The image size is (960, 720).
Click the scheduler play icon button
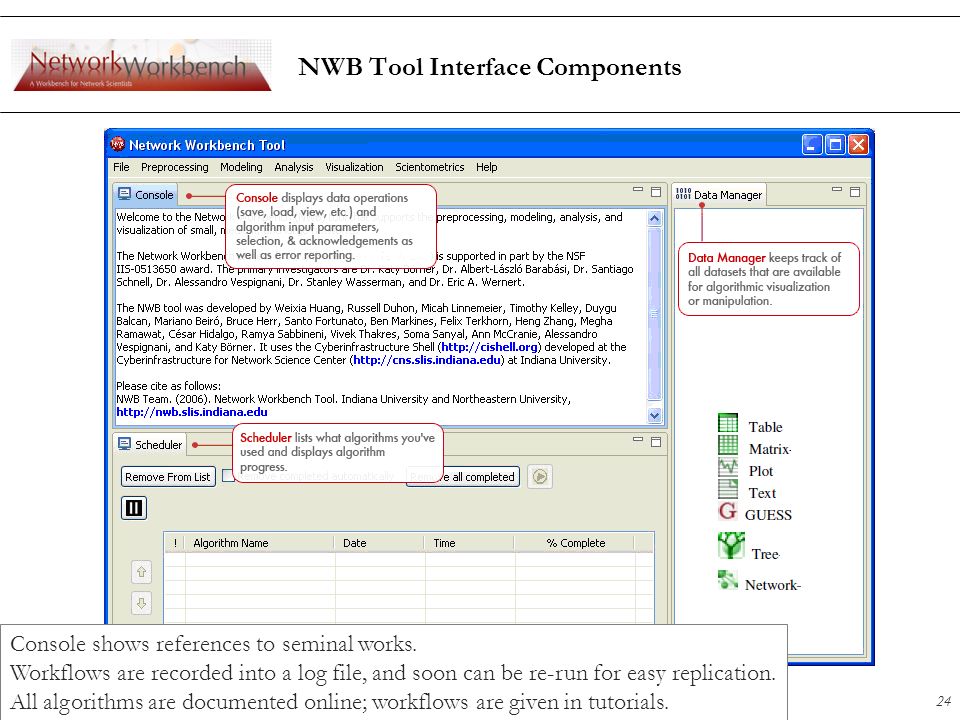540,476
